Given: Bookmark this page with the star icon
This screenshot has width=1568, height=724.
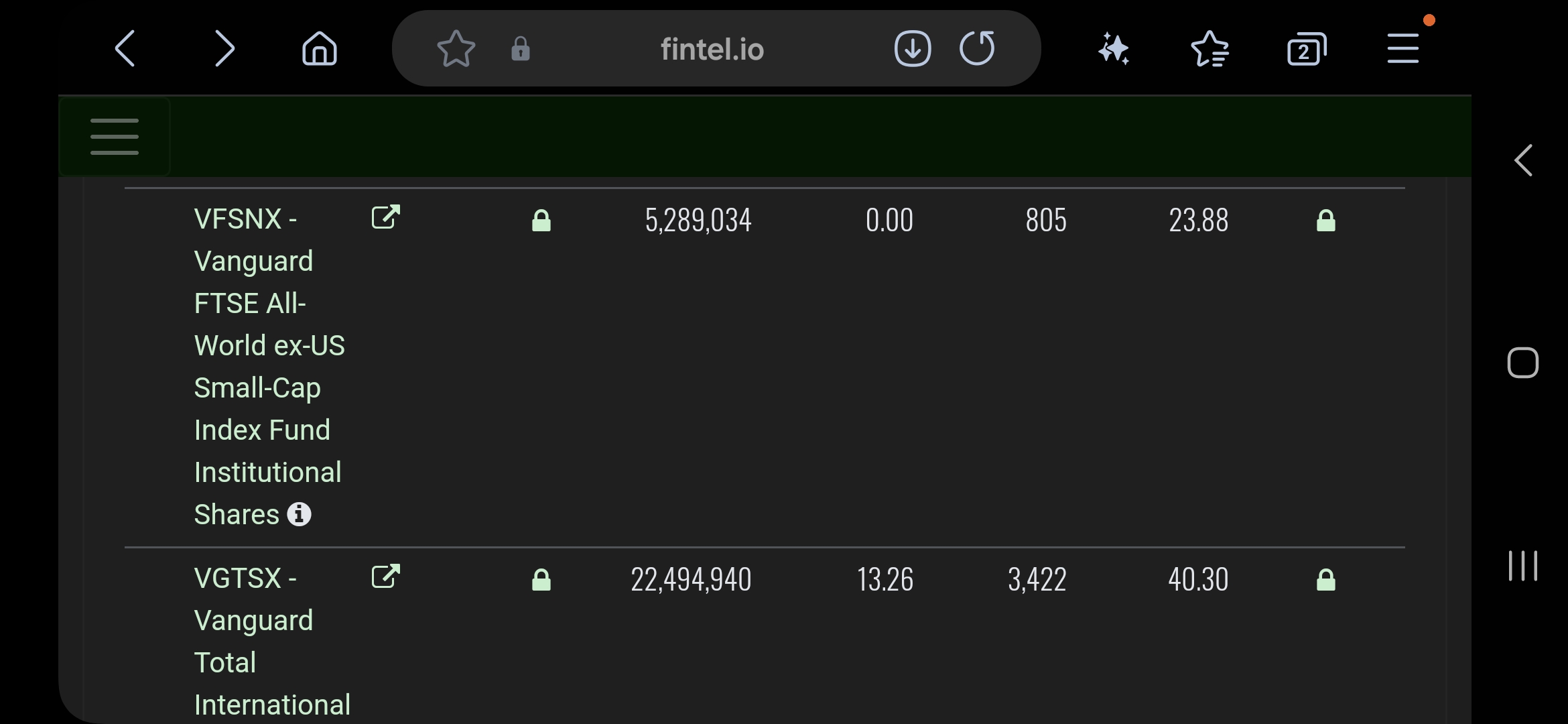Looking at the screenshot, I should [456, 48].
